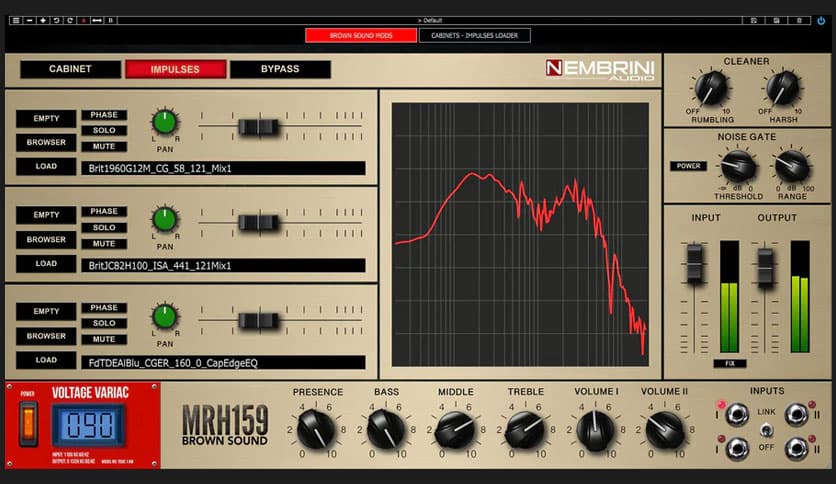The width and height of the screenshot is (836, 484).
Task: Click the Brit1960G12M_CG_58_121_Mix1 filename field
Action: click(223, 168)
